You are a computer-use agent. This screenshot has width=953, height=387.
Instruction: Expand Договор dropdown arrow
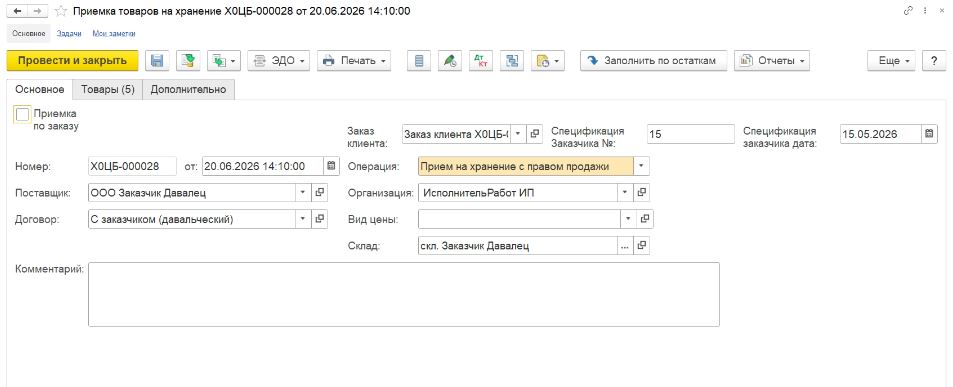point(304,219)
